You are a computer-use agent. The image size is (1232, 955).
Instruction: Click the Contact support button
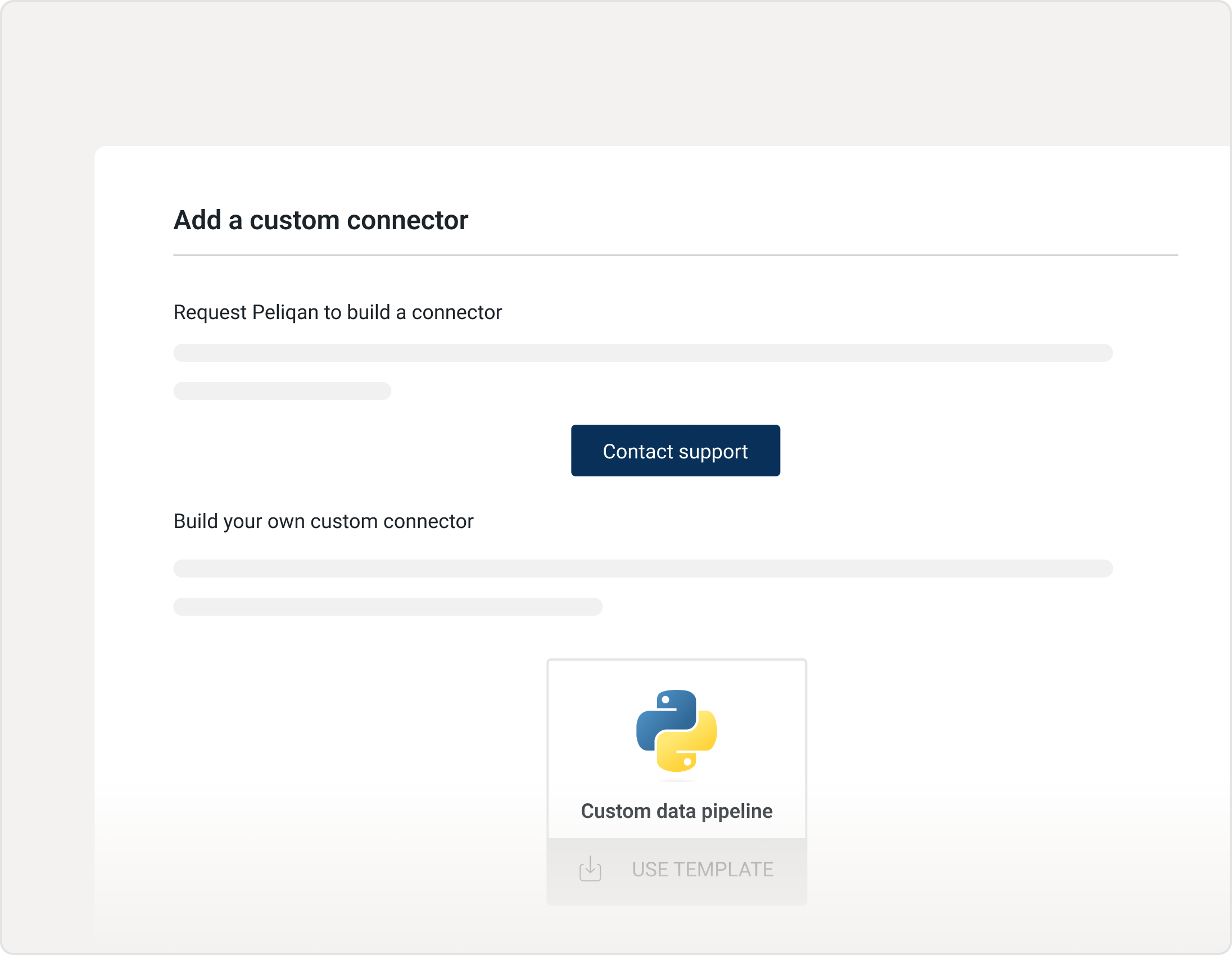675,451
